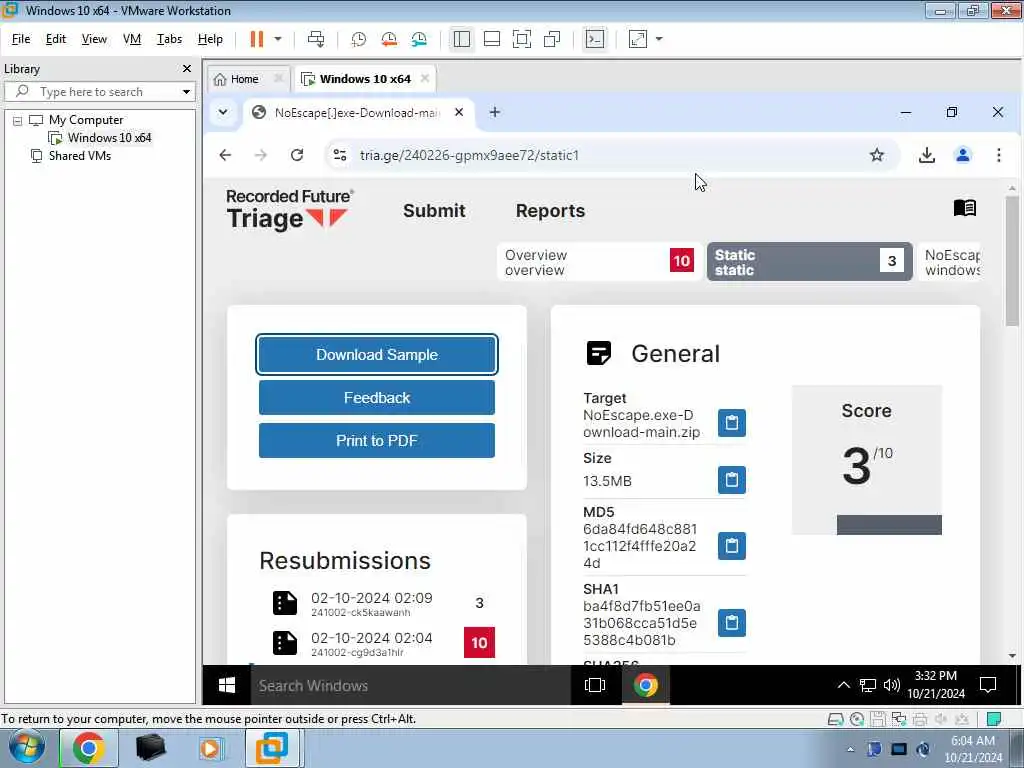Click the stretch guest display icon
Image resolution: width=1024 pixels, height=768 pixels.
pyautogui.click(x=637, y=39)
